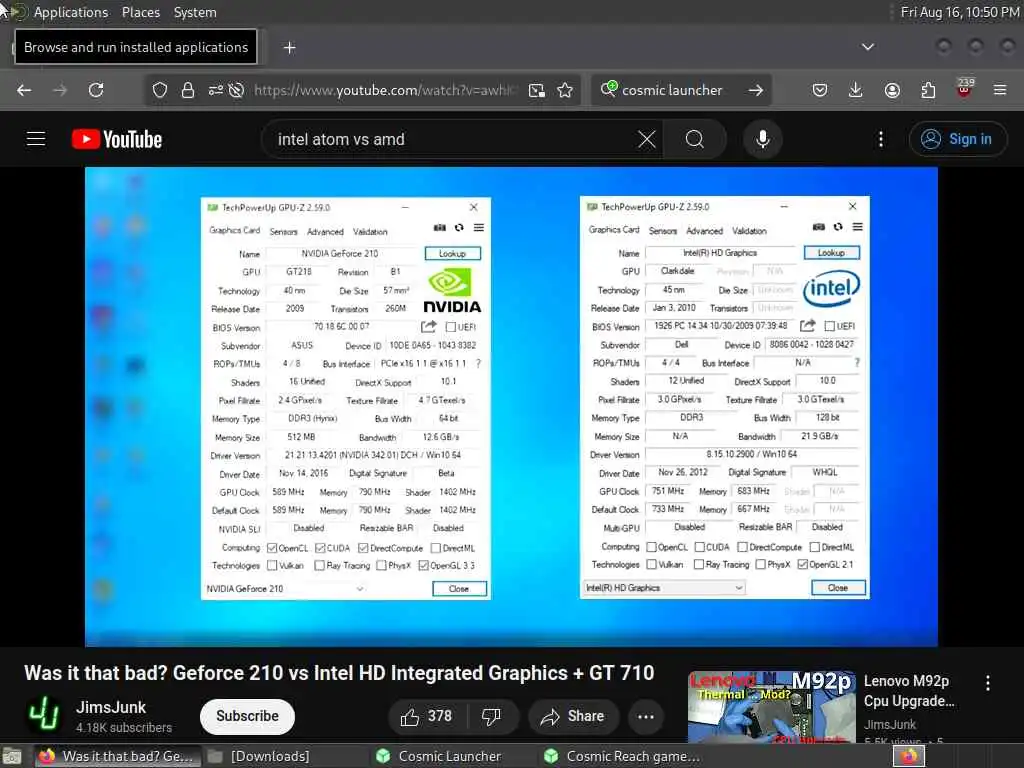This screenshot has height=768, width=1024.
Task: Reload the current YouTube page
Action: (96, 90)
